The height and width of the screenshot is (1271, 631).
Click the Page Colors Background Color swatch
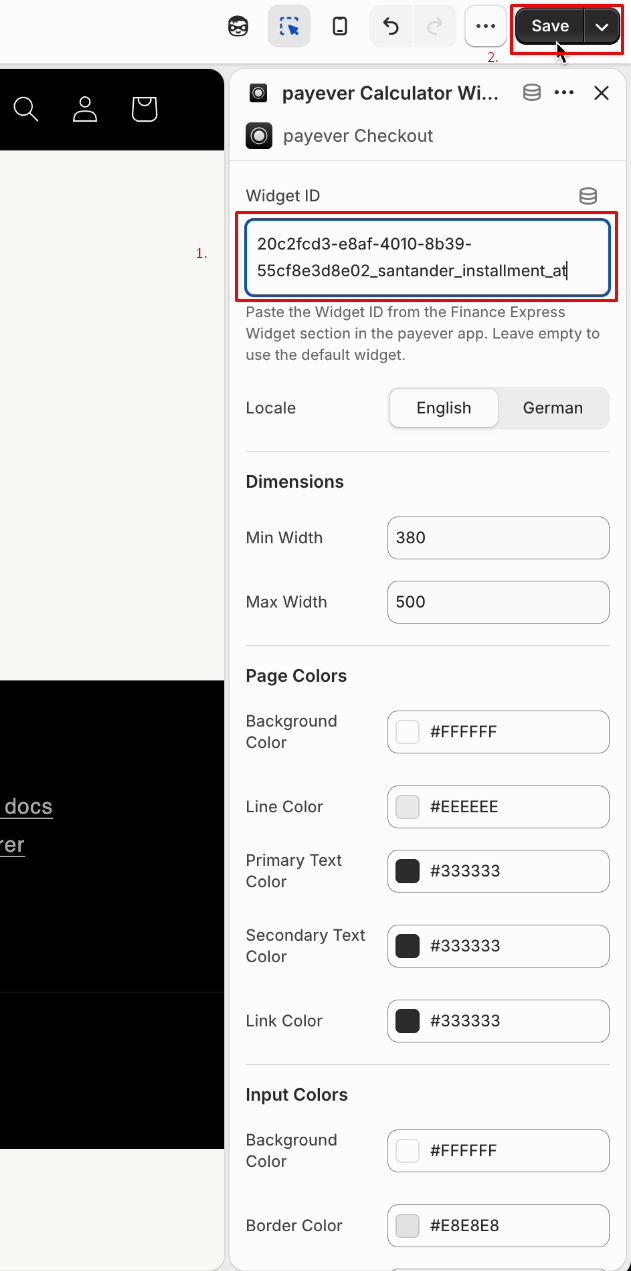(407, 732)
